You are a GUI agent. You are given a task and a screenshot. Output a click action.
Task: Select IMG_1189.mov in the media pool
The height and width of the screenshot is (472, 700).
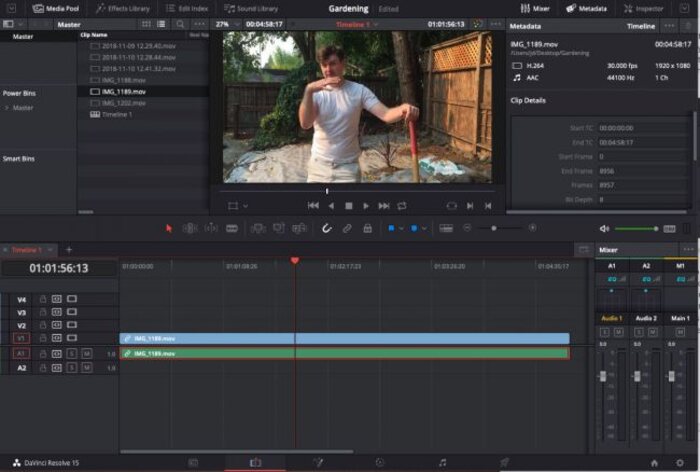[143, 92]
